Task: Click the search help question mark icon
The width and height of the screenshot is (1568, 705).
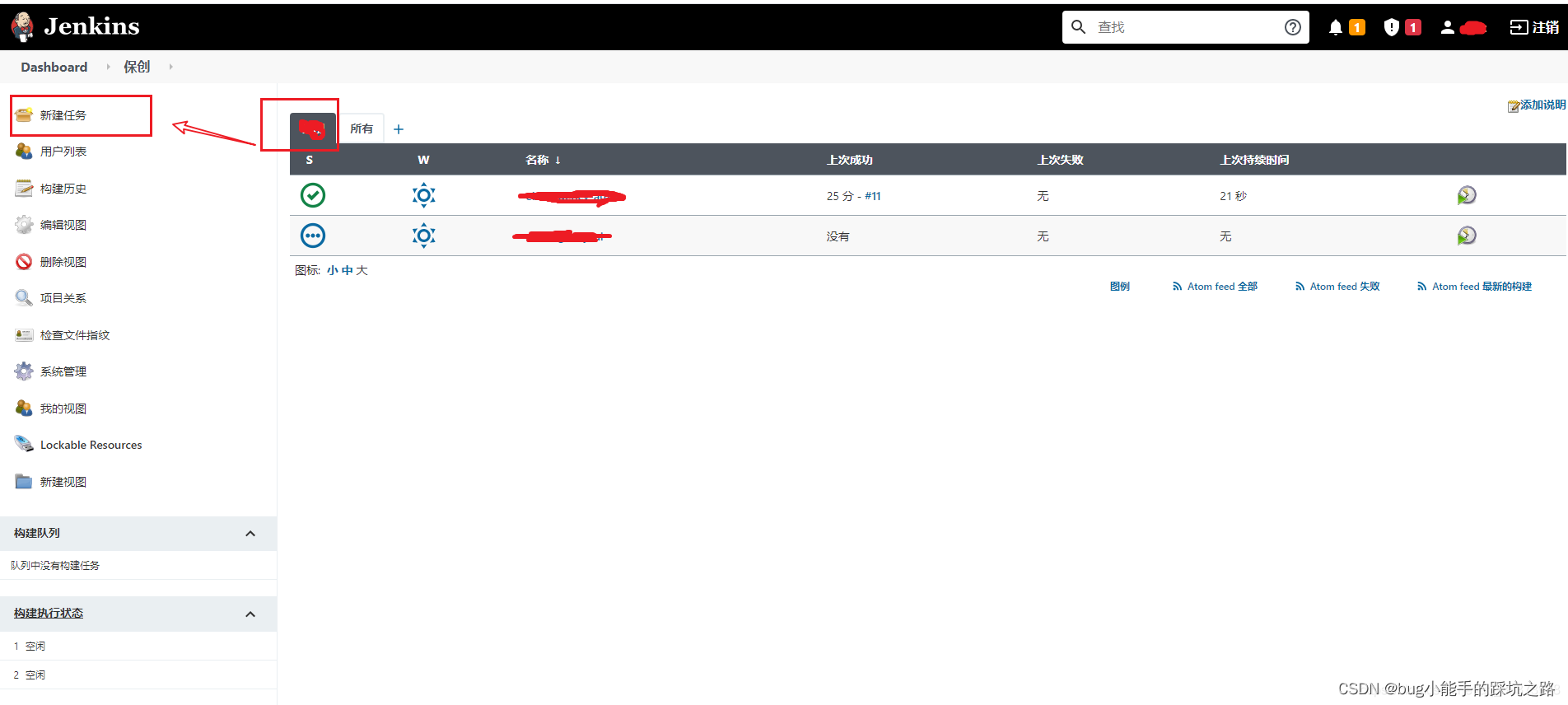Action: [x=1293, y=27]
